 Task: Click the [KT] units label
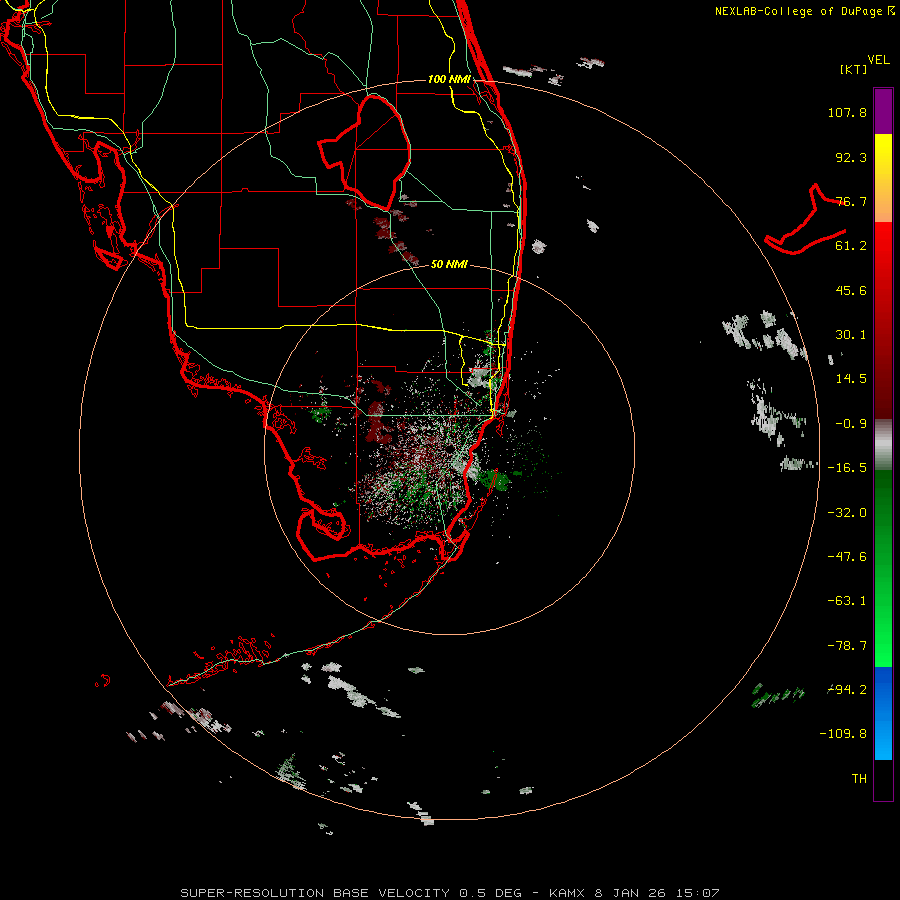(853, 69)
